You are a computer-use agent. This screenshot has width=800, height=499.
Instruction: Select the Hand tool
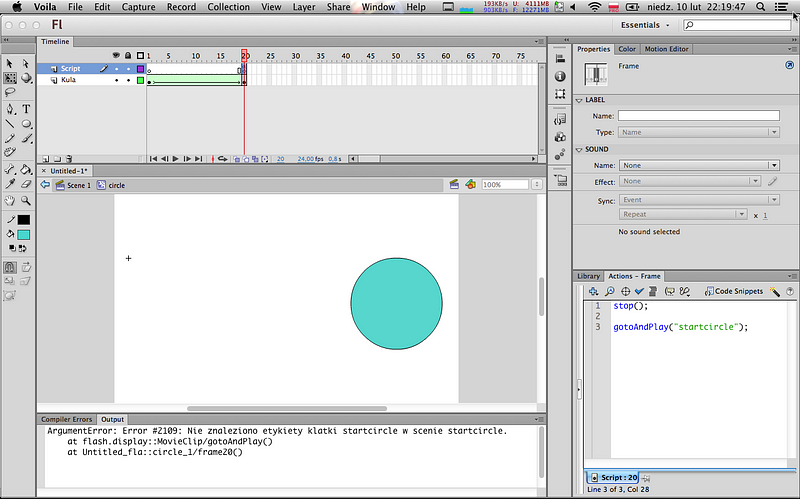[10, 201]
